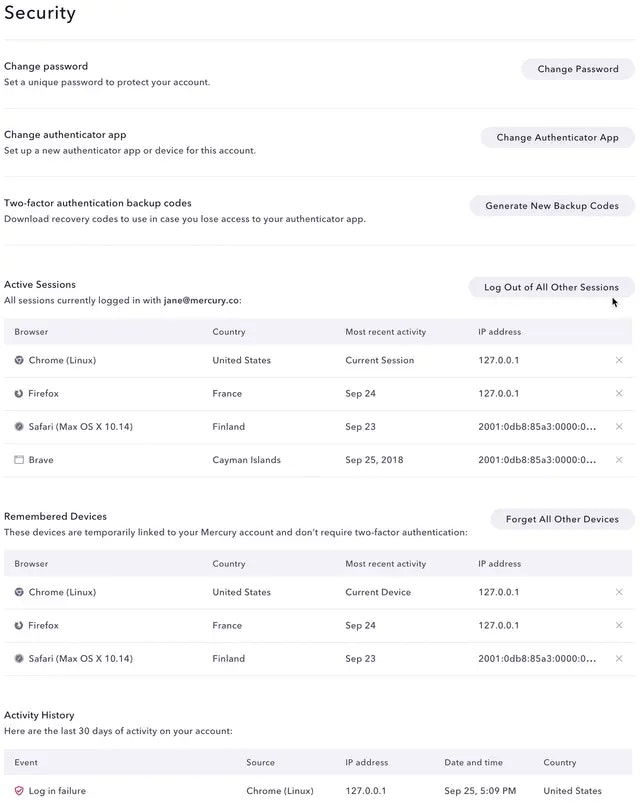
Task: Click the truncated IPv6 address of Safari session
Action: (x=537, y=427)
